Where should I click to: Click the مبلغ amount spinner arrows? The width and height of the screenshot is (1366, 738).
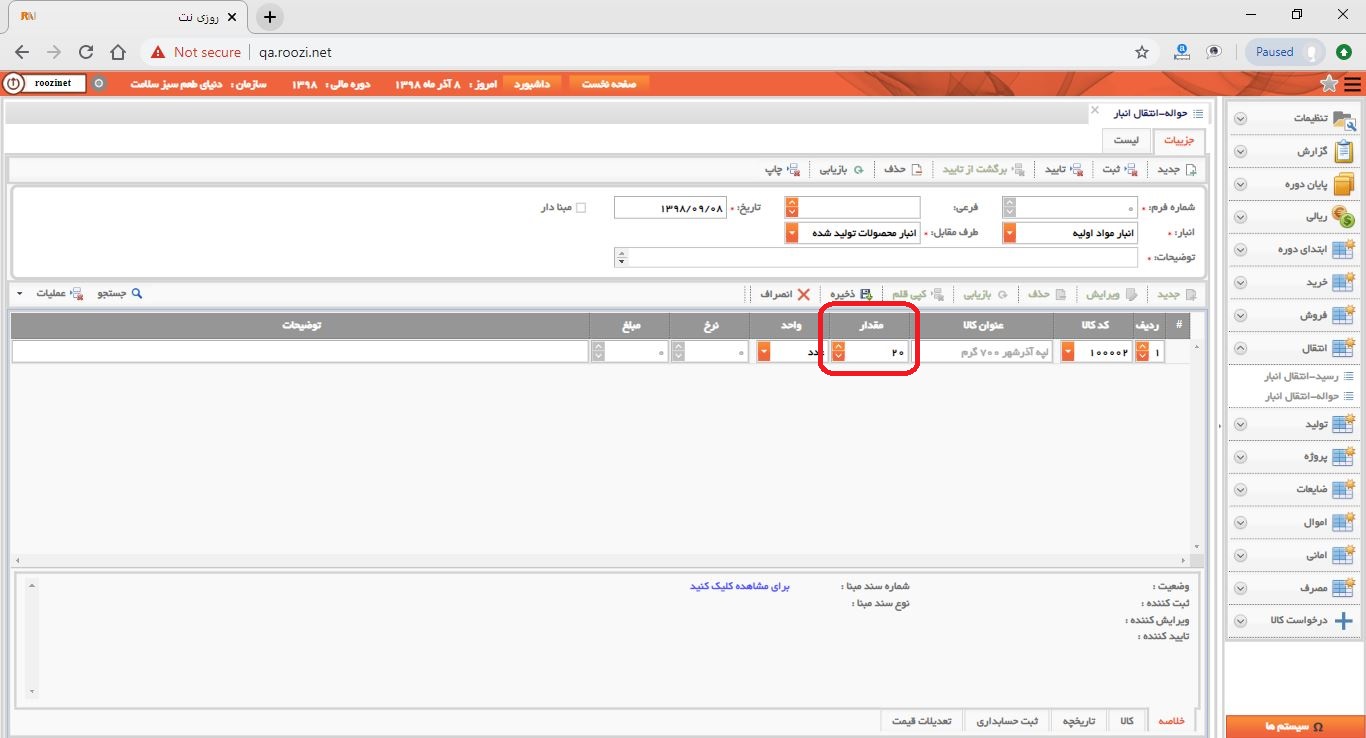[598, 352]
